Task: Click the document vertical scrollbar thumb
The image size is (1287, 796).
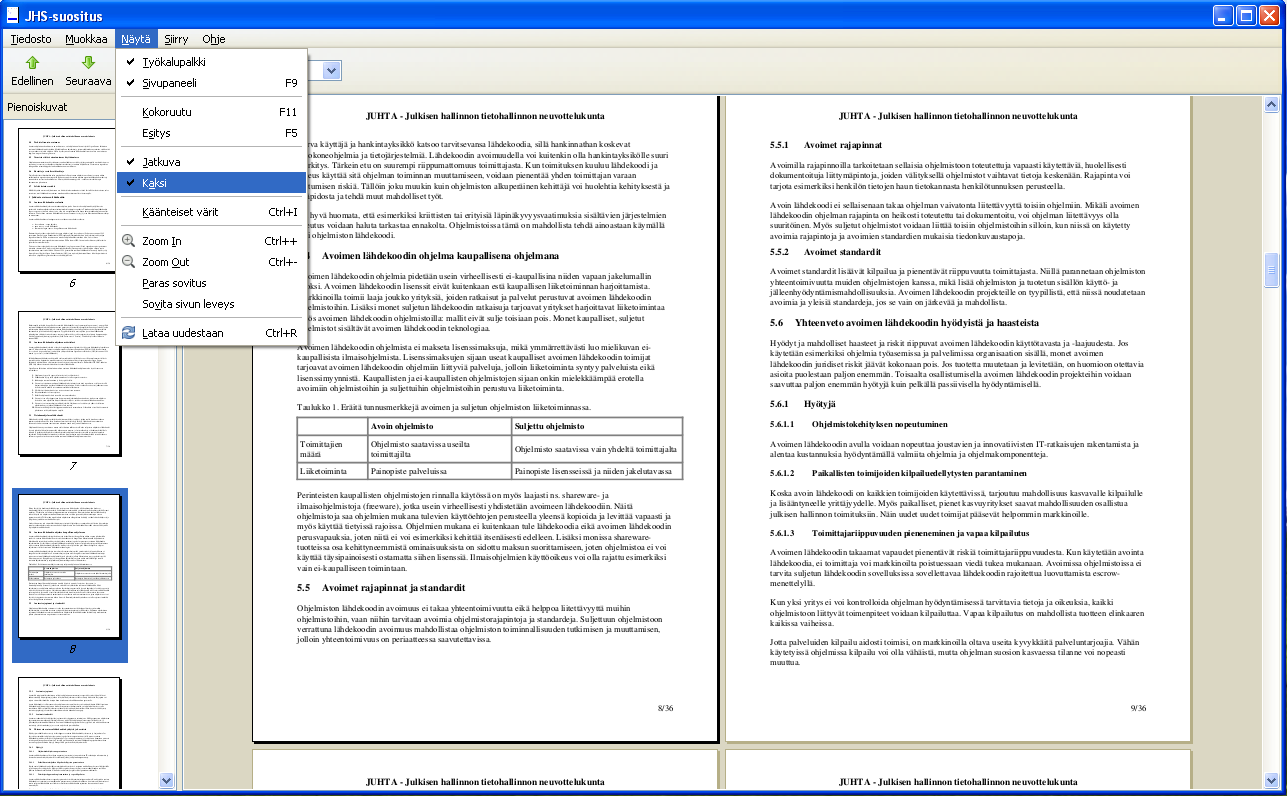Action: pyautogui.click(x=1272, y=269)
